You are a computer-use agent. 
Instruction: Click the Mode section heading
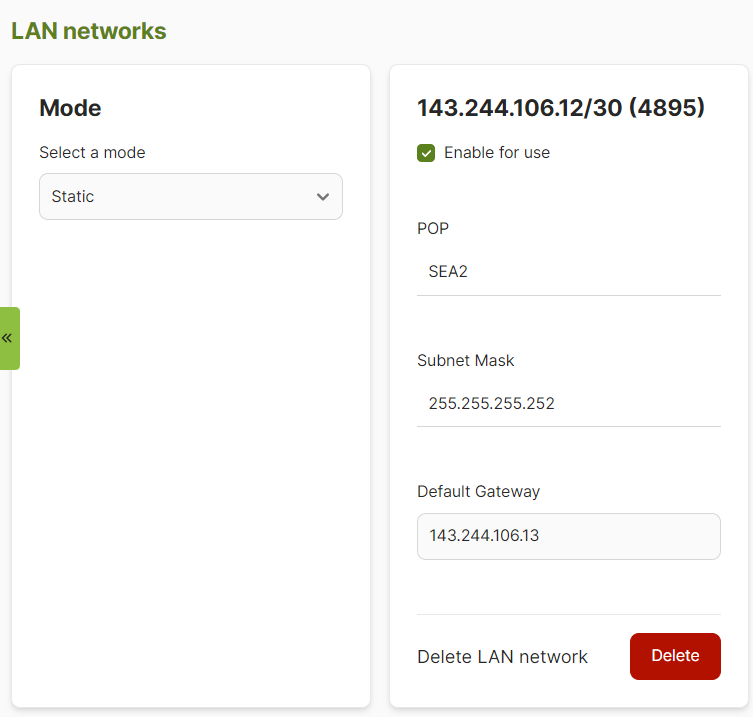click(x=70, y=108)
